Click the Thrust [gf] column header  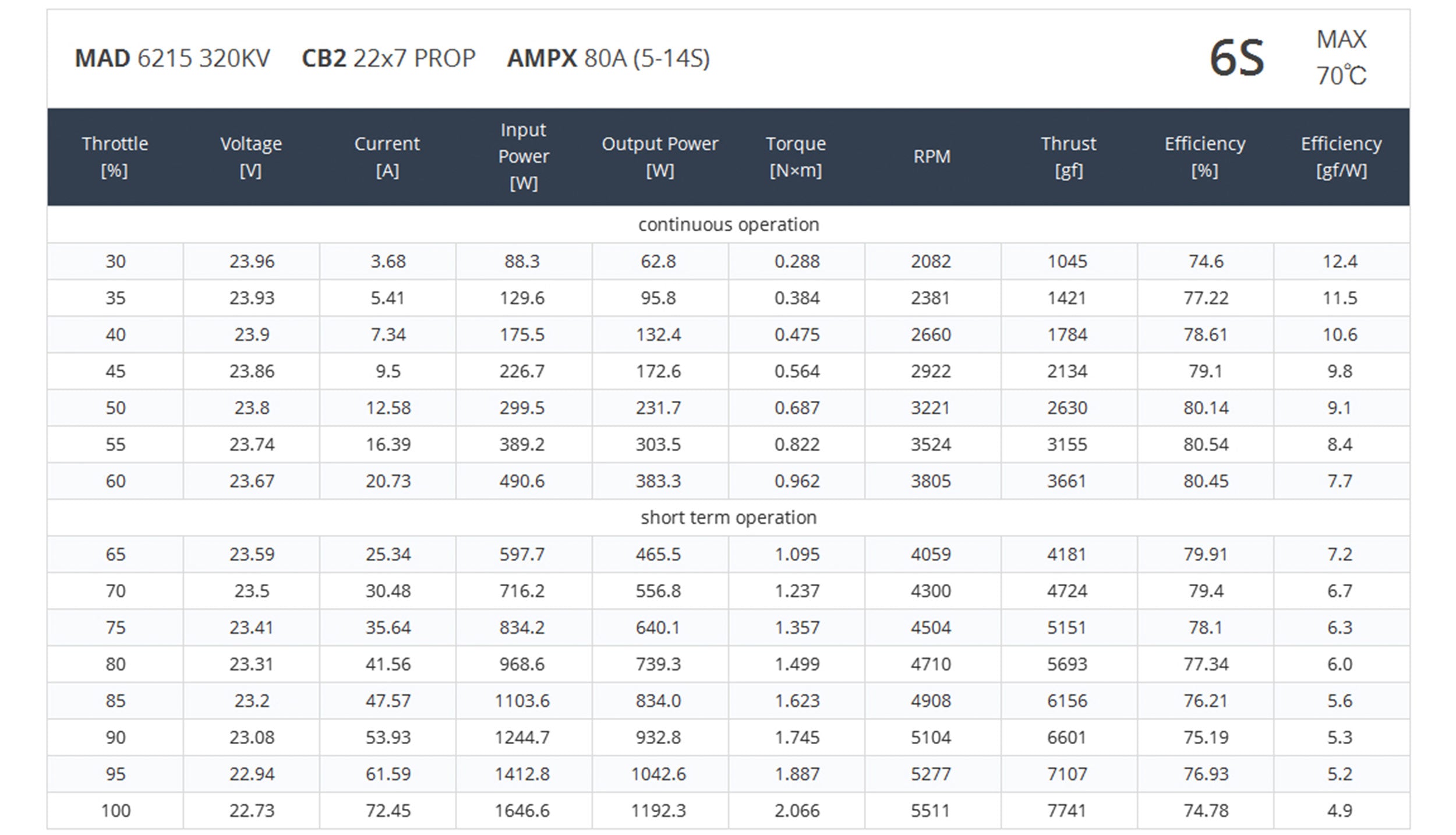pyautogui.click(x=1068, y=157)
